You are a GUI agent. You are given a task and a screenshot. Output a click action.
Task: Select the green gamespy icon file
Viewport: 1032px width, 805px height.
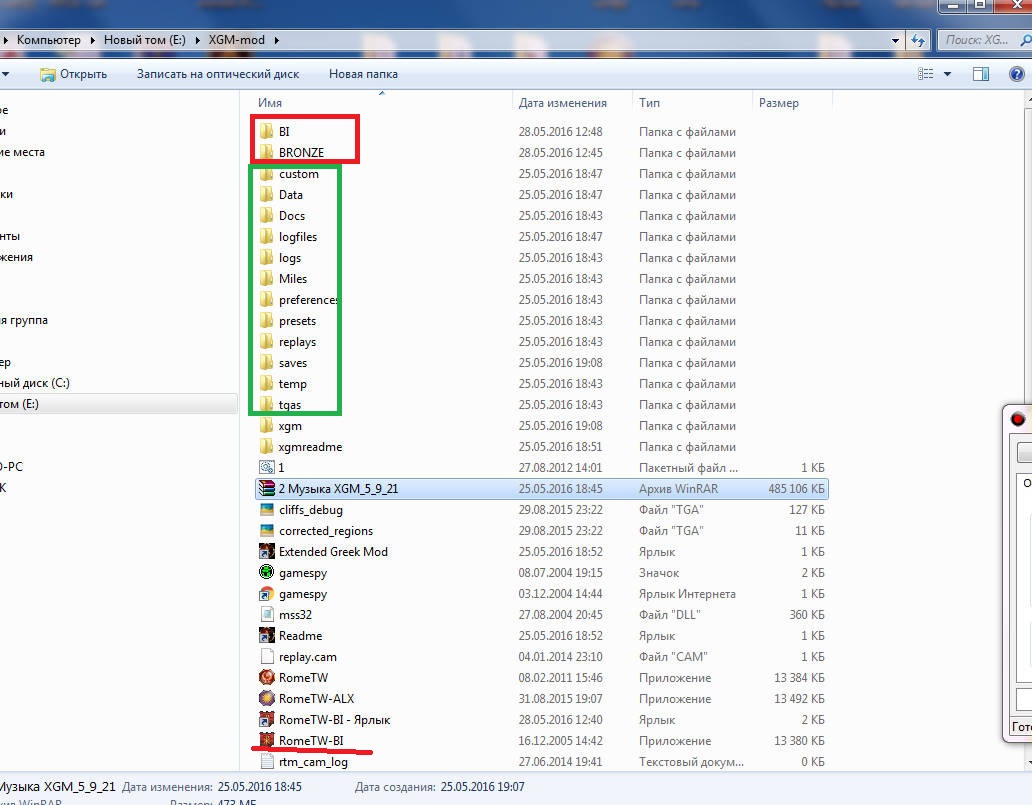click(x=267, y=573)
